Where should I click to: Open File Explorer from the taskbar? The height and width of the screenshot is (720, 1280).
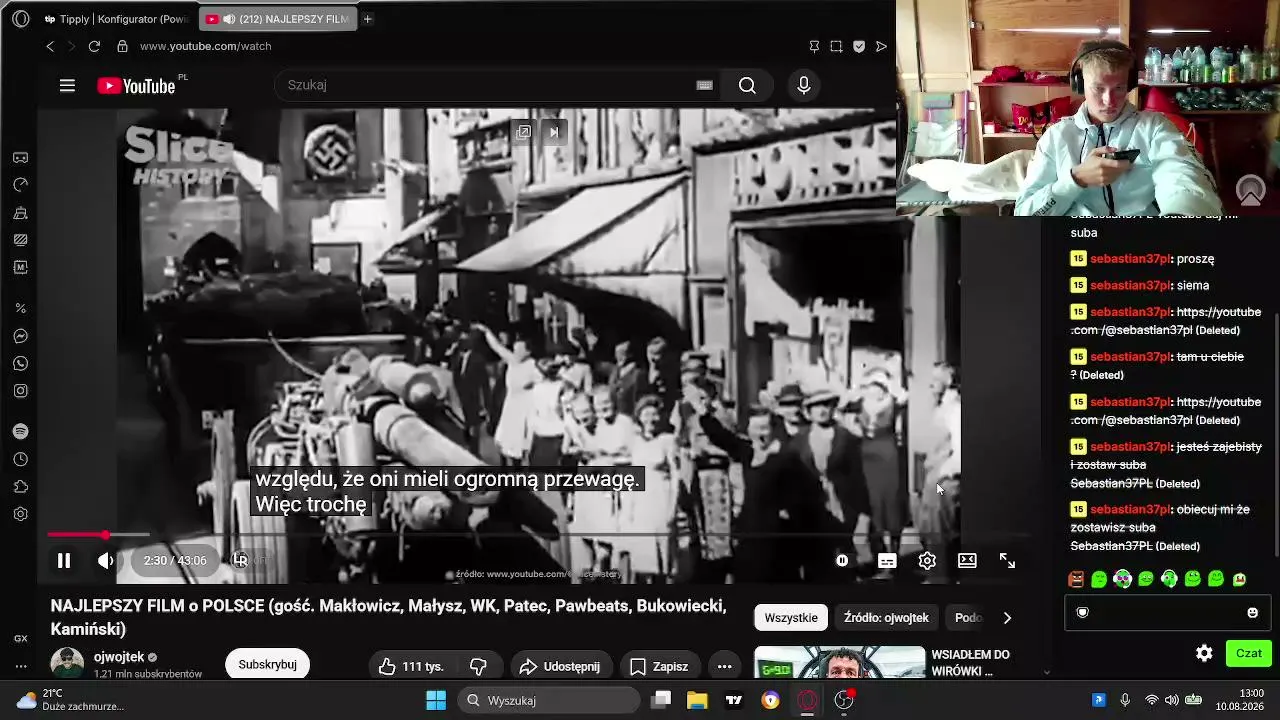tap(697, 700)
